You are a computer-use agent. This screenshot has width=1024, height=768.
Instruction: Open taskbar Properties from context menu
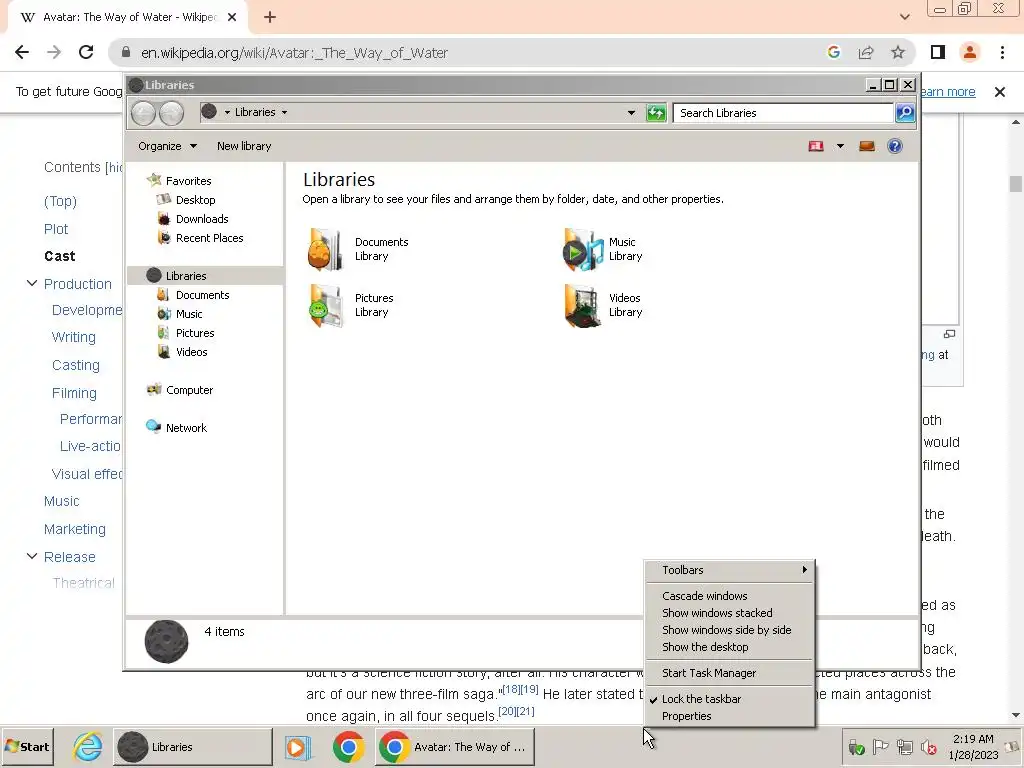point(730,716)
